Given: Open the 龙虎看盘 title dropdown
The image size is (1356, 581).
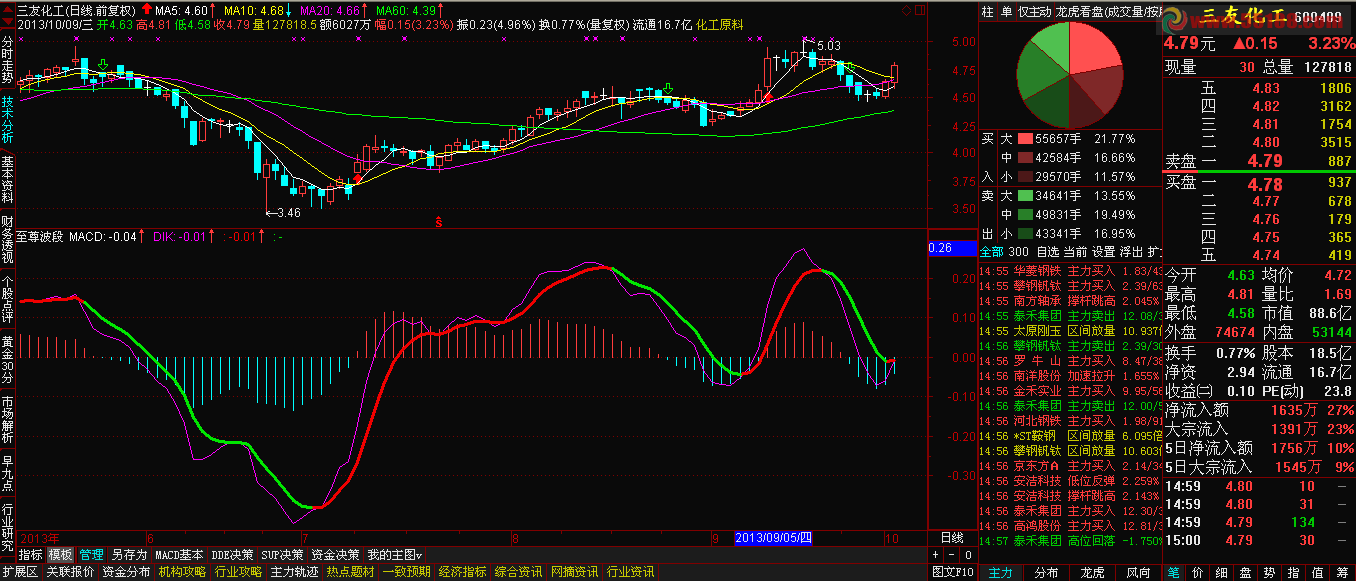Looking at the screenshot, I should pos(1109,11).
